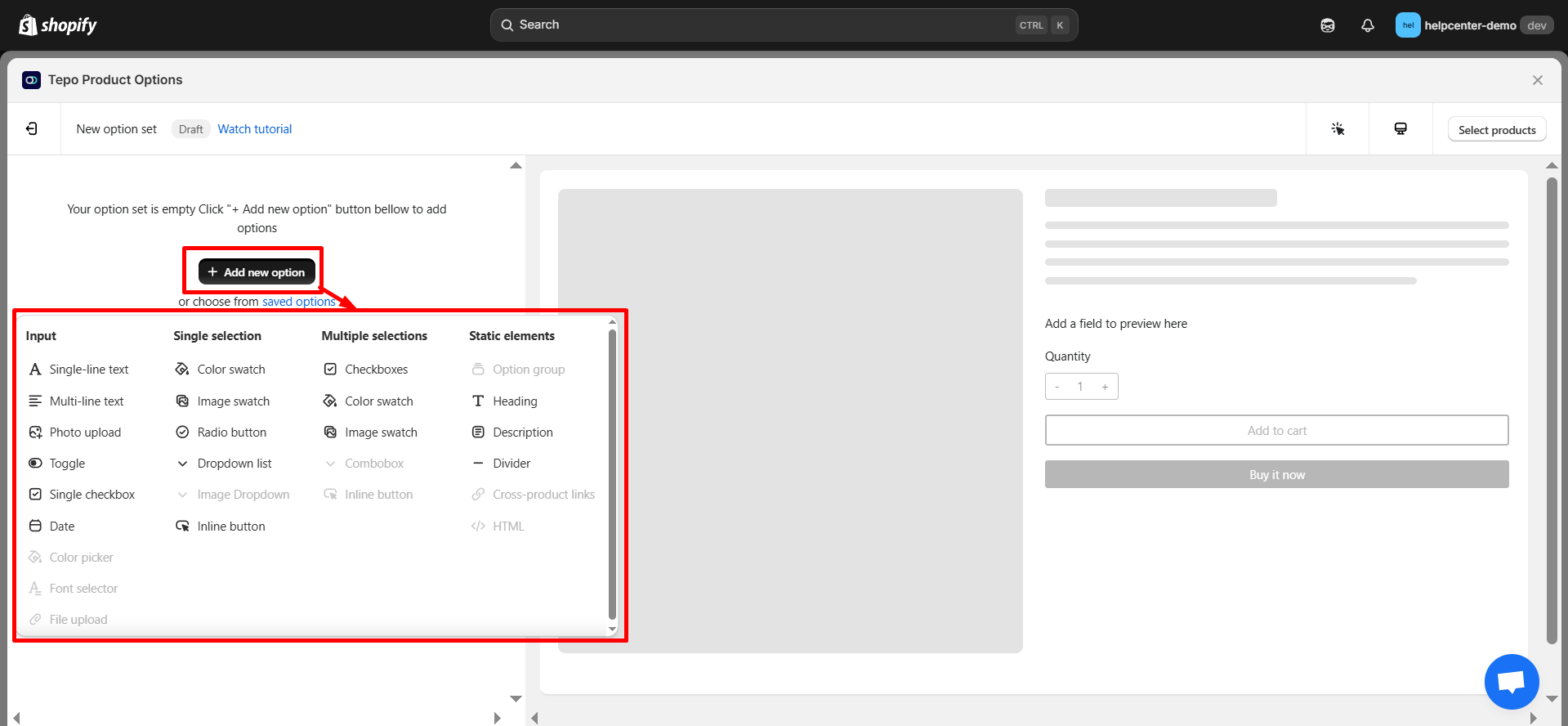This screenshot has height=726, width=1568.
Task: Click the desktop preview icon
Action: pos(1400,129)
